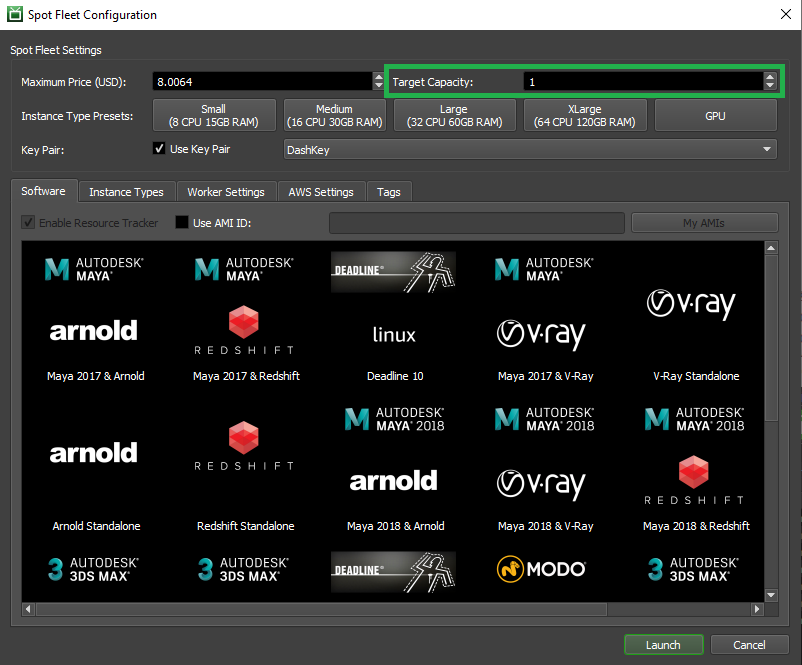This screenshot has width=802, height=665.
Task: Open the Worker Settings tab
Action: point(226,192)
